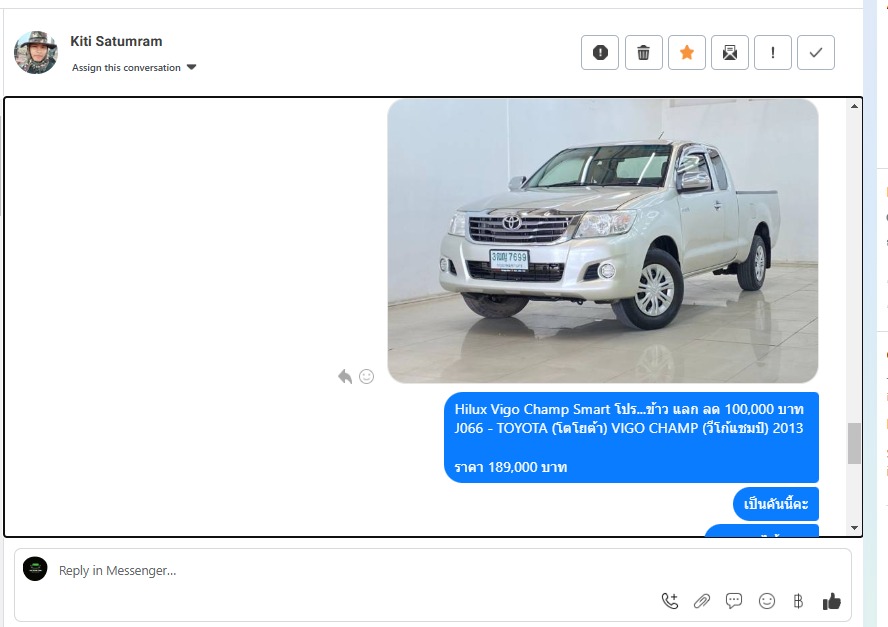
Task: Open saved replies speech bubble icon
Action: (734, 601)
